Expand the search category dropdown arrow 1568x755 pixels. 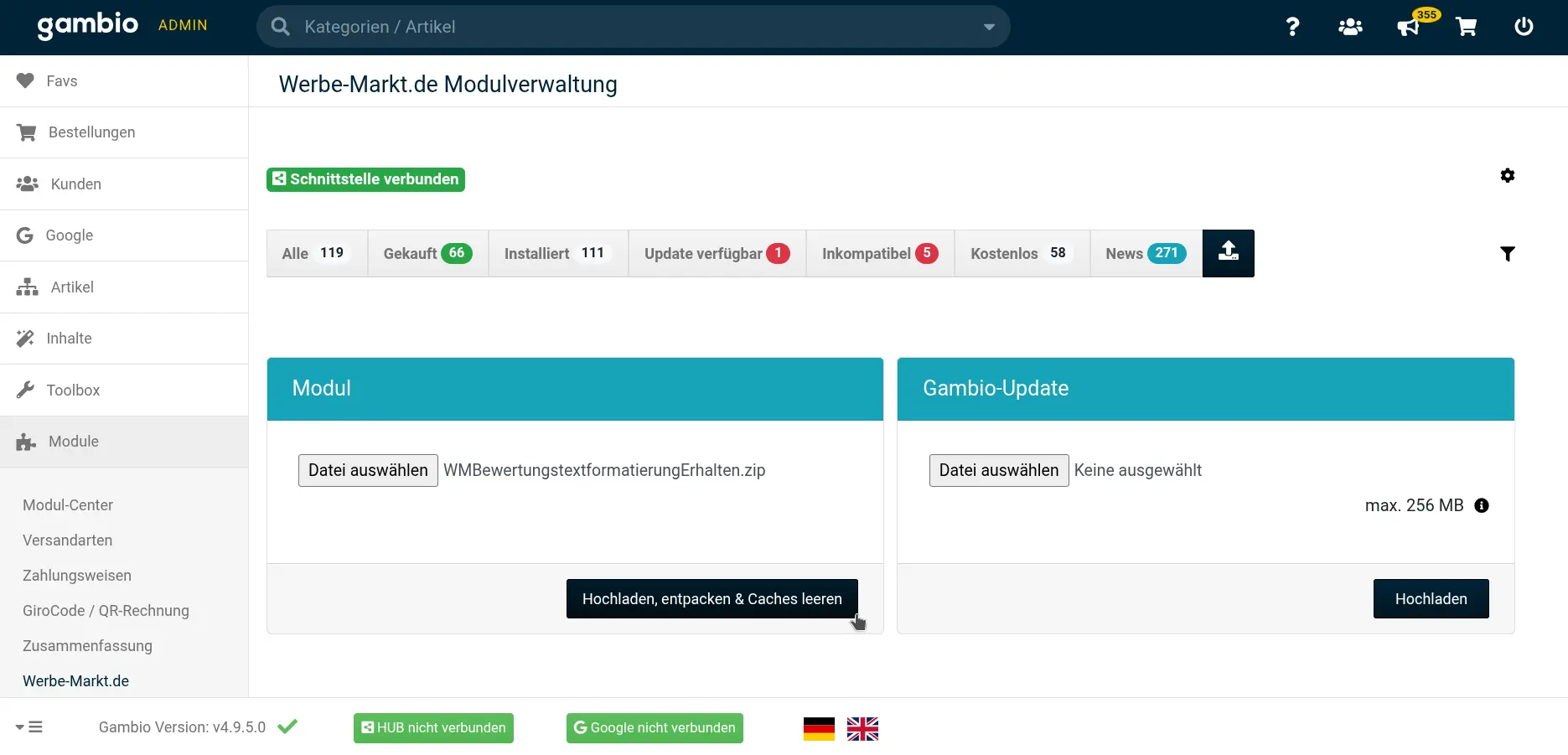(x=989, y=27)
